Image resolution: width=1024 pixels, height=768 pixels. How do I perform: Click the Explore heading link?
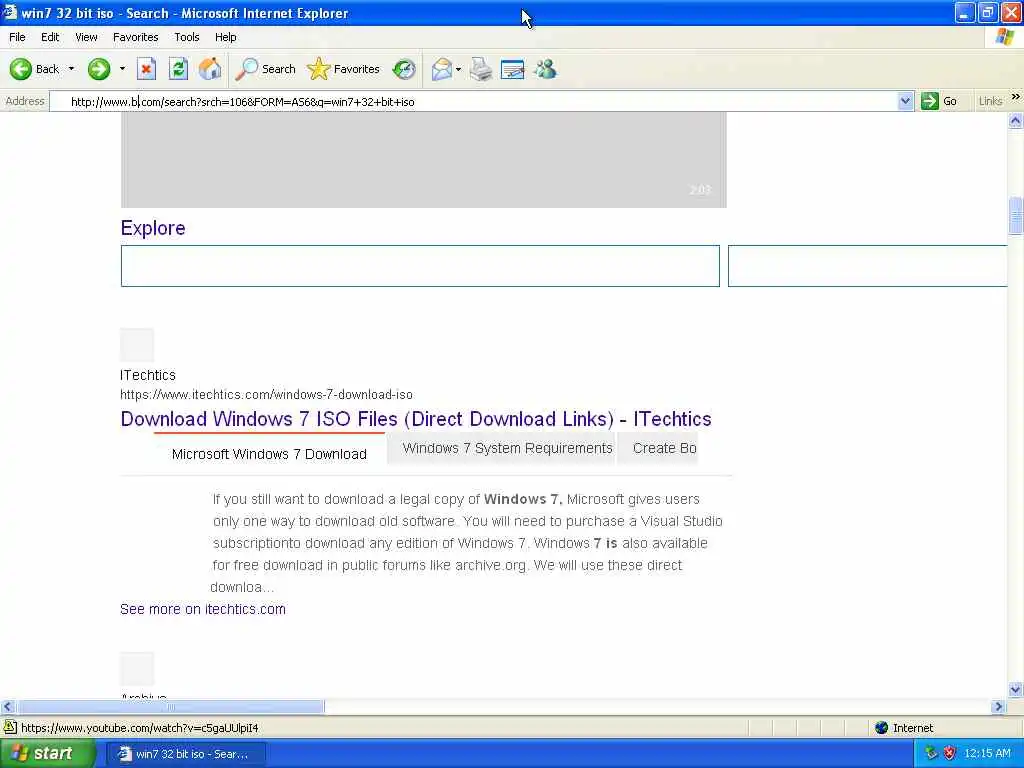tap(153, 228)
